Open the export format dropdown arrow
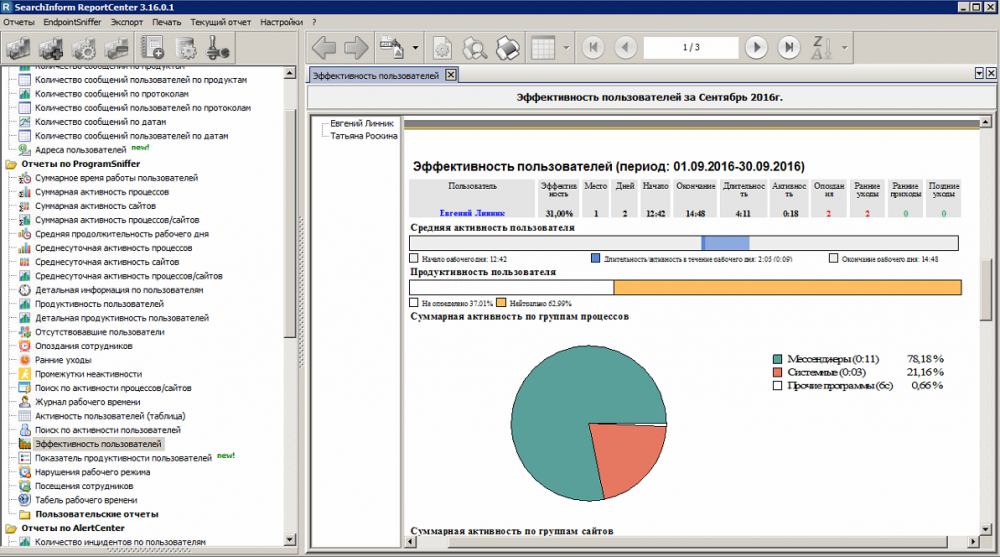Viewport: 1000px width, 557px height. click(415, 47)
